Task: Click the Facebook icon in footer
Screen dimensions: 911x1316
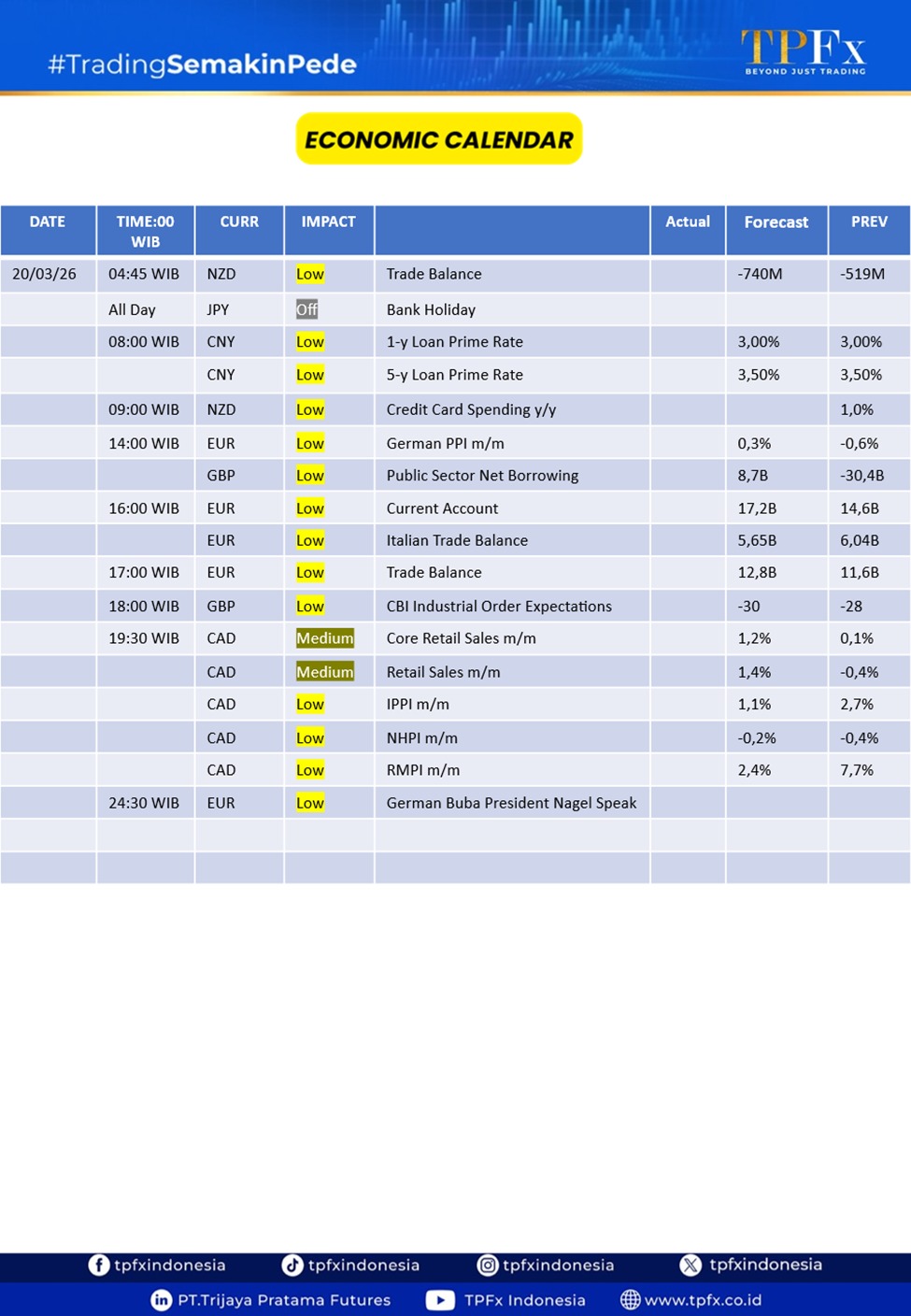Action: [x=98, y=1265]
